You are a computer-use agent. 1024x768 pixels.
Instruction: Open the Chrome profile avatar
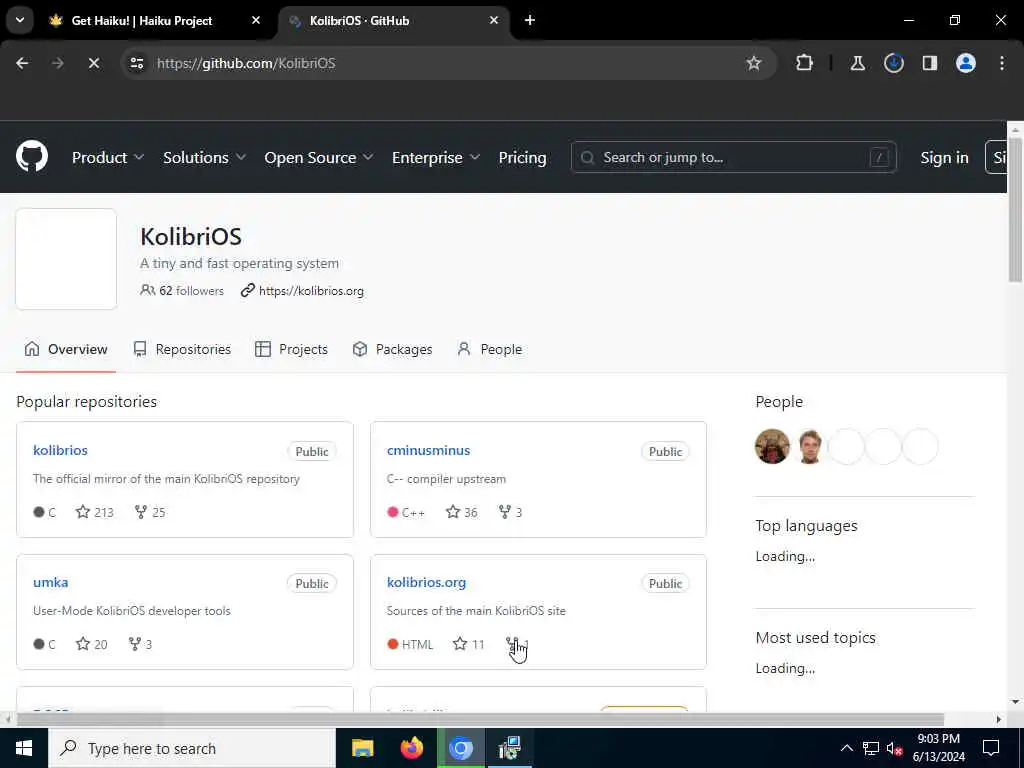pyautogui.click(x=965, y=63)
